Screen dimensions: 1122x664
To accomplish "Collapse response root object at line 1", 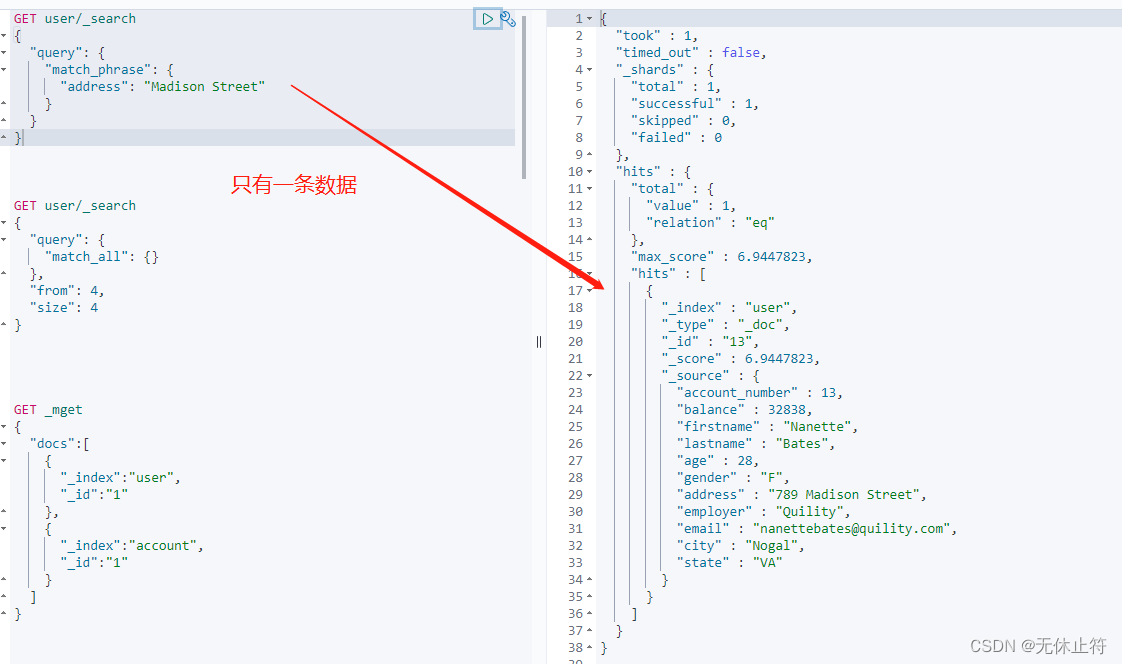I will (590, 19).
